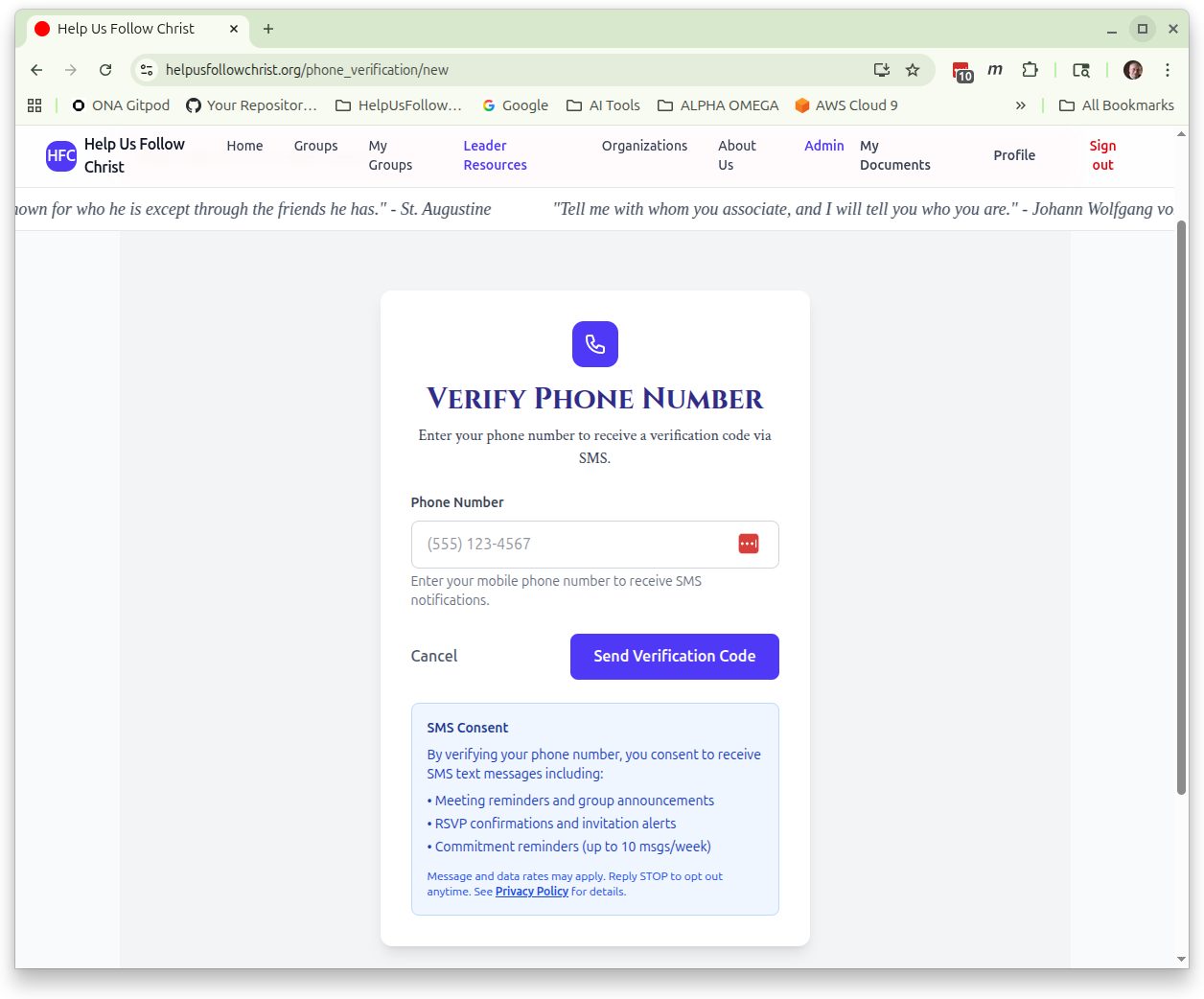Click the 'm' extension icon
This screenshot has height=999, width=1204.
[995, 69]
